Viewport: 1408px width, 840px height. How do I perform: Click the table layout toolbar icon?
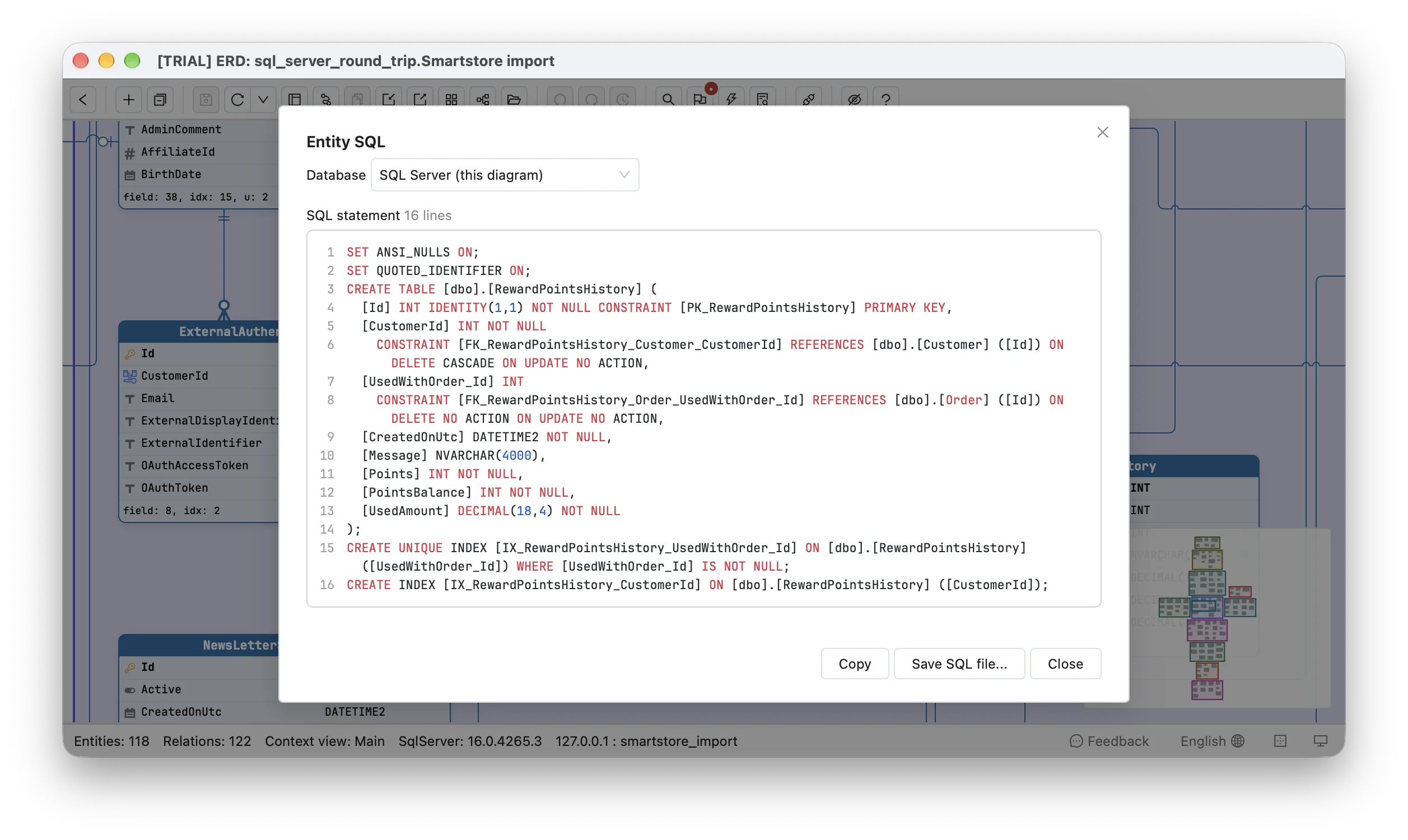295,100
